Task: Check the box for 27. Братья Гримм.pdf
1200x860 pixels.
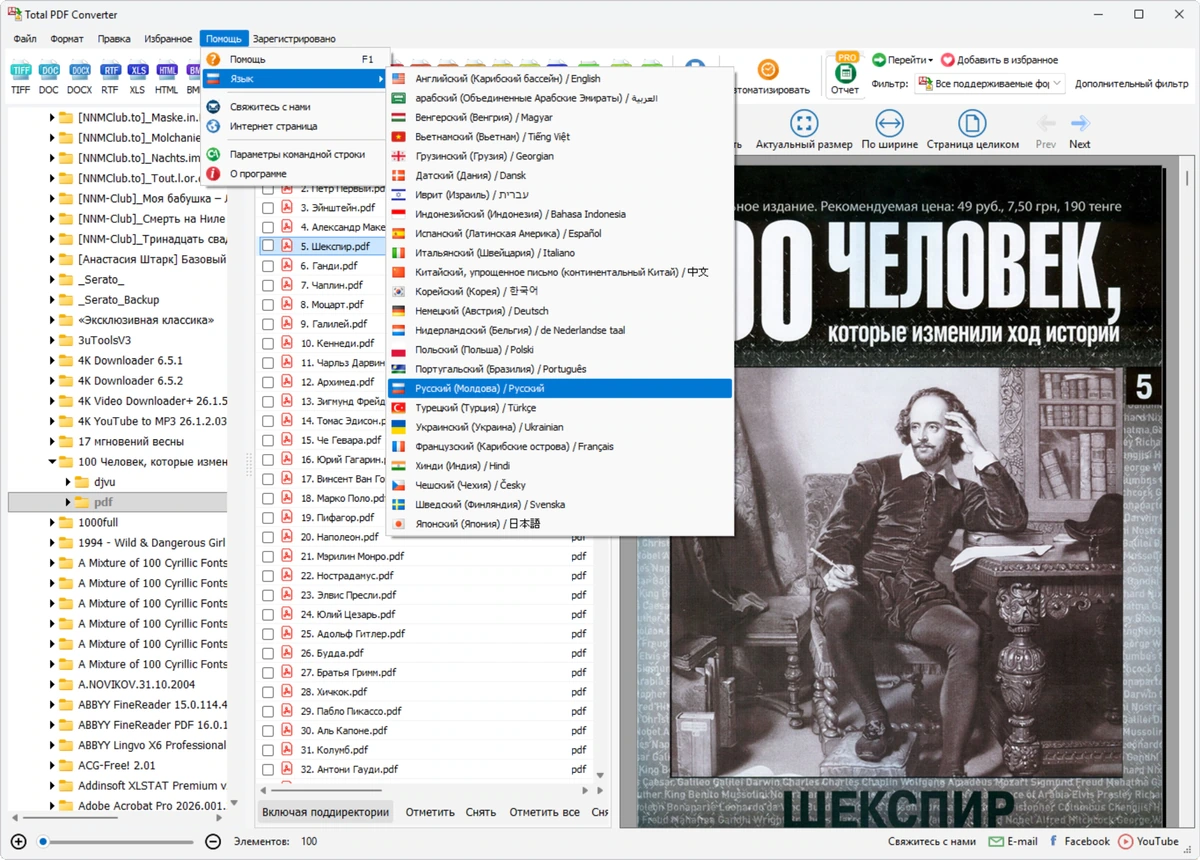Action: [x=268, y=673]
